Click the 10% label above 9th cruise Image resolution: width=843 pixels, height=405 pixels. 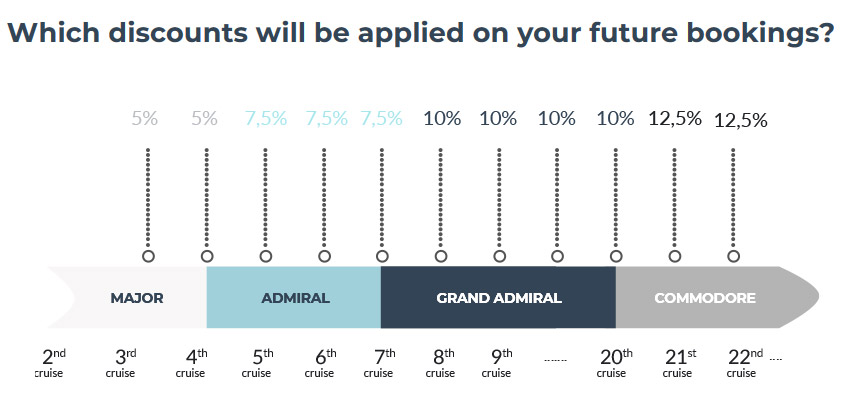[499, 118]
